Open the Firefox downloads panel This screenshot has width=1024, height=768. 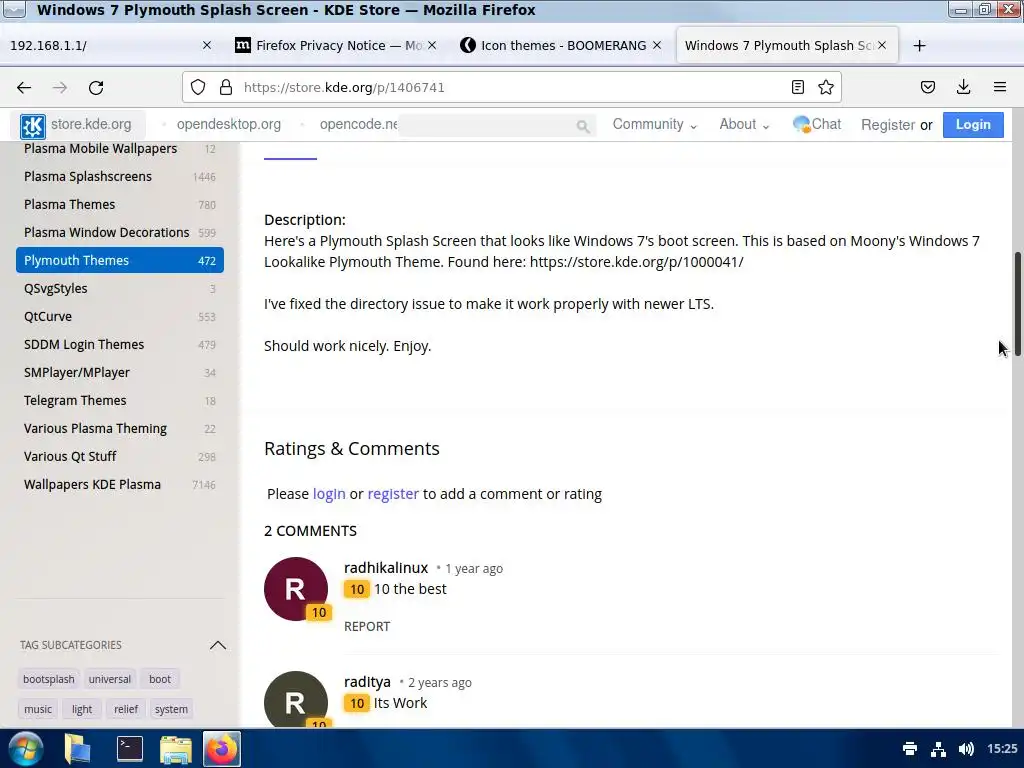[x=963, y=88]
